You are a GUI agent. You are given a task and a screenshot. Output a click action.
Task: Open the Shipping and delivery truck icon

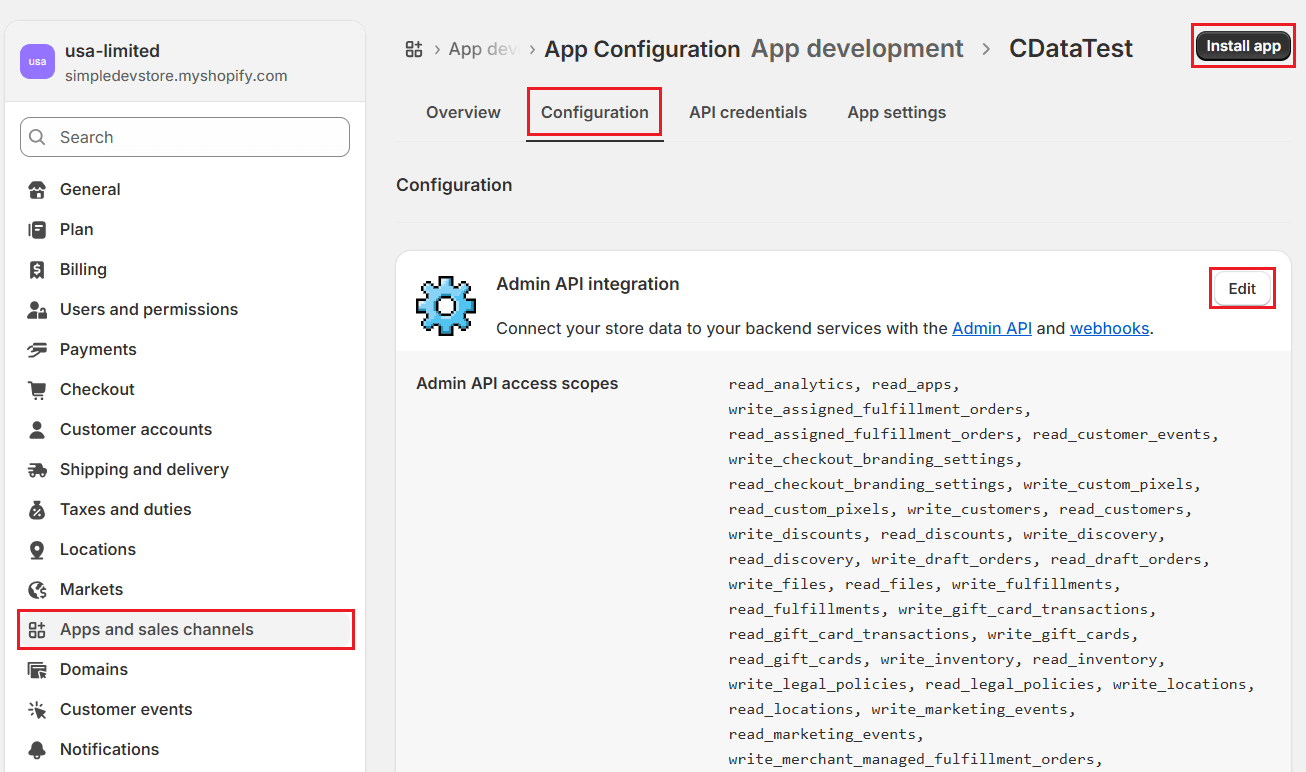37,470
